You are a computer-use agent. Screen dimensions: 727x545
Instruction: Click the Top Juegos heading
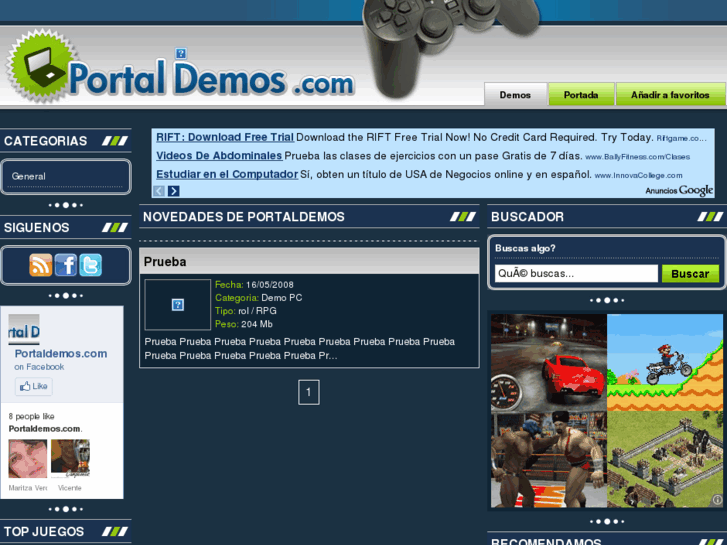(44, 532)
